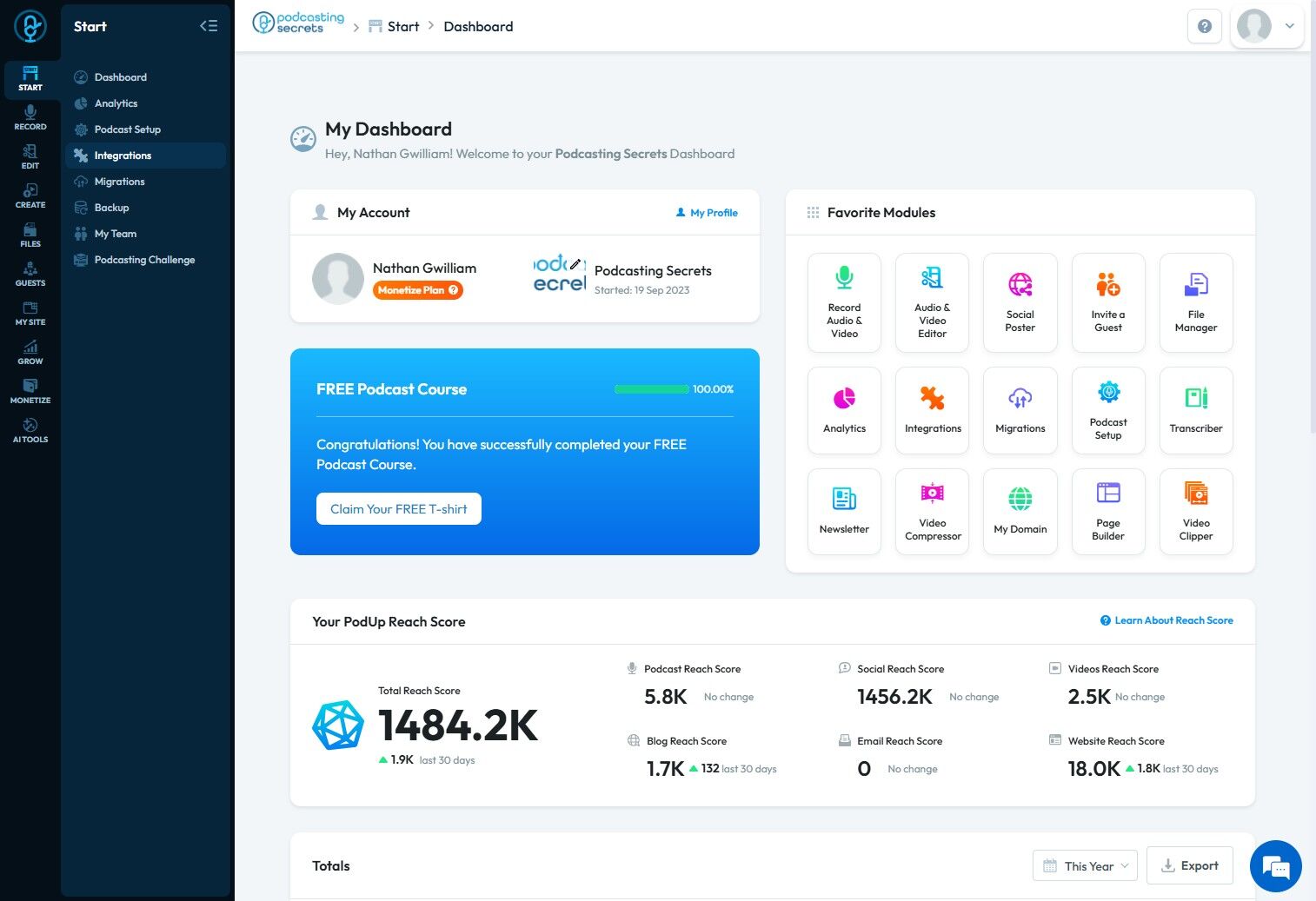Click the Blog Reach Score value 1.7K
This screenshot has height=901, width=1316.
666,769
